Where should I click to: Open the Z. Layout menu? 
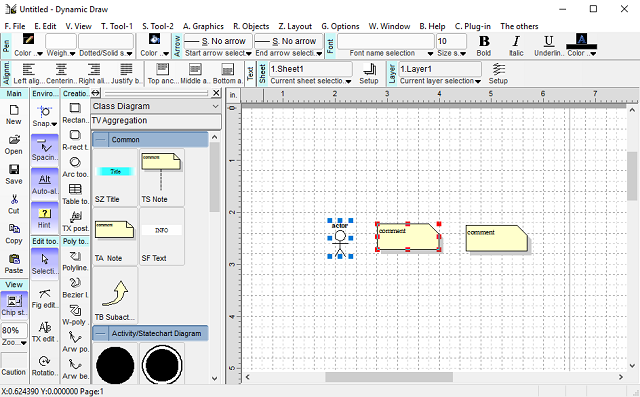tap(295, 26)
